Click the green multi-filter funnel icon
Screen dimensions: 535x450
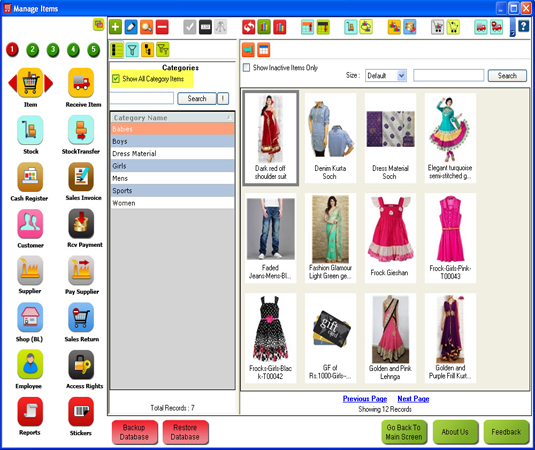[x=163, y=50]
